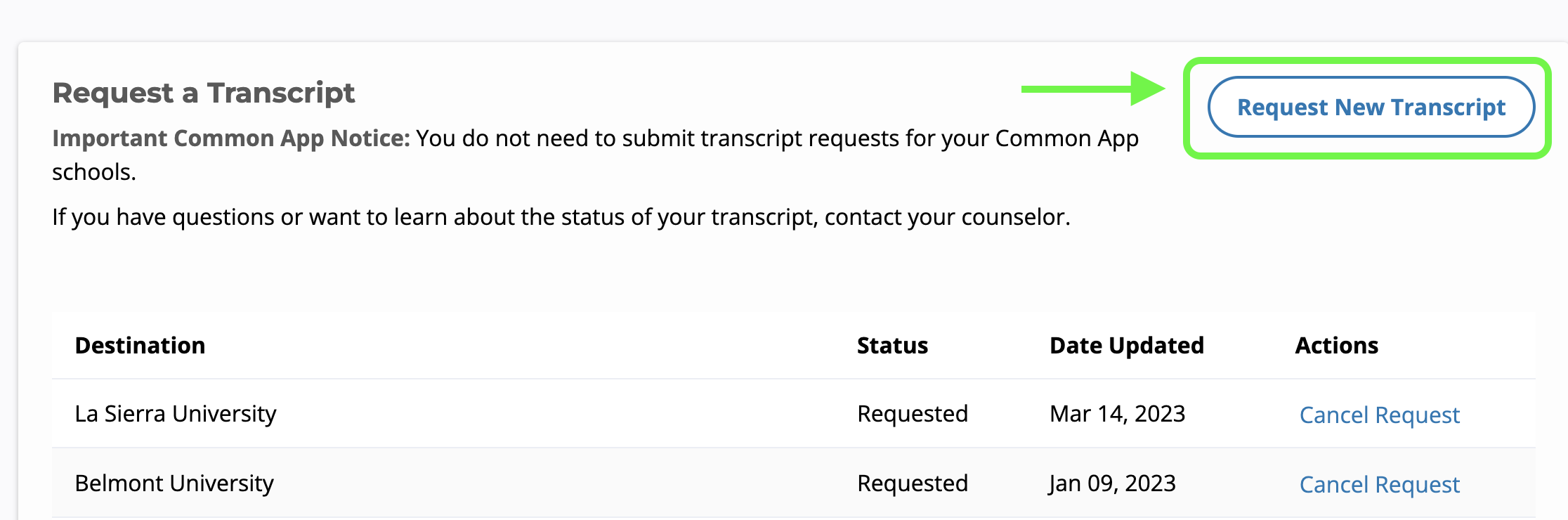Viewport: 1568px width, 520px height.
Task: Click the word schools ending the notice
Action: [x=93, y=171]
